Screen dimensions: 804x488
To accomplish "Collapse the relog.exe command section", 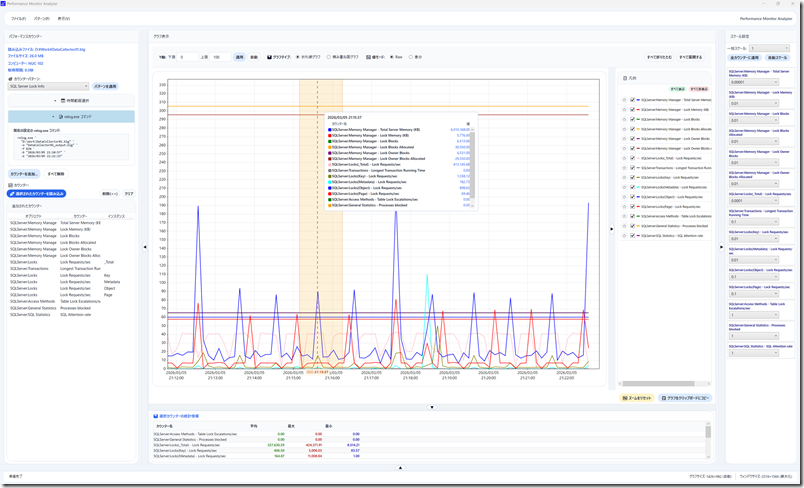I will tap(71, 117).
